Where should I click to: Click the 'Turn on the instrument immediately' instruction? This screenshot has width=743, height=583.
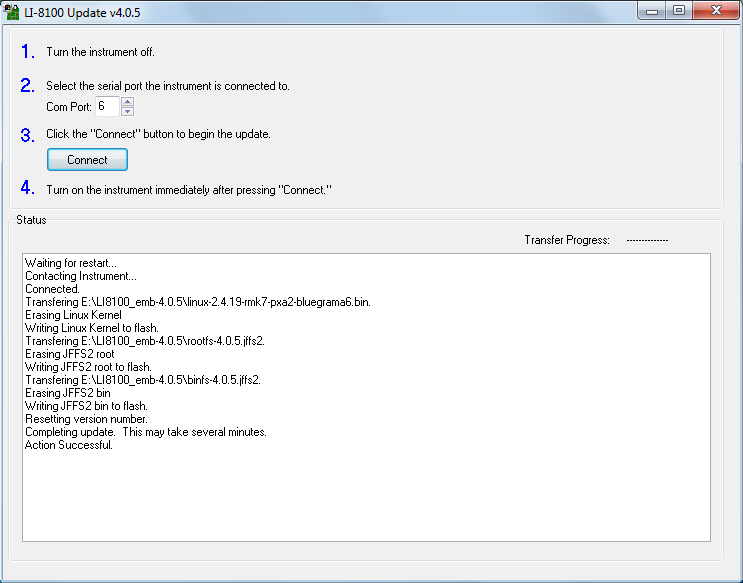(189, 190)
